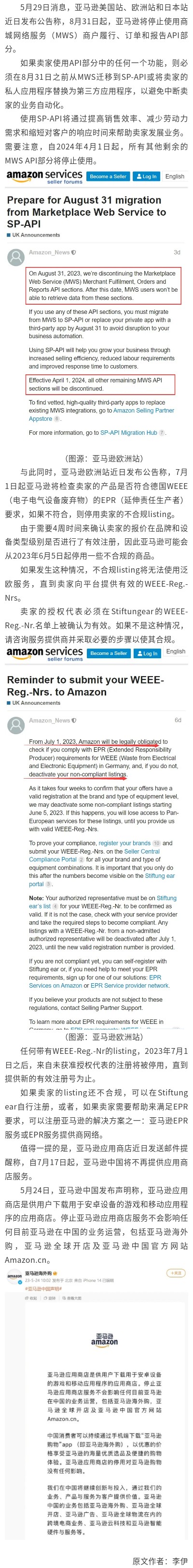
Task: Click the moderator shield icon beside Amazon_News in first post
Action: (74, 252)
